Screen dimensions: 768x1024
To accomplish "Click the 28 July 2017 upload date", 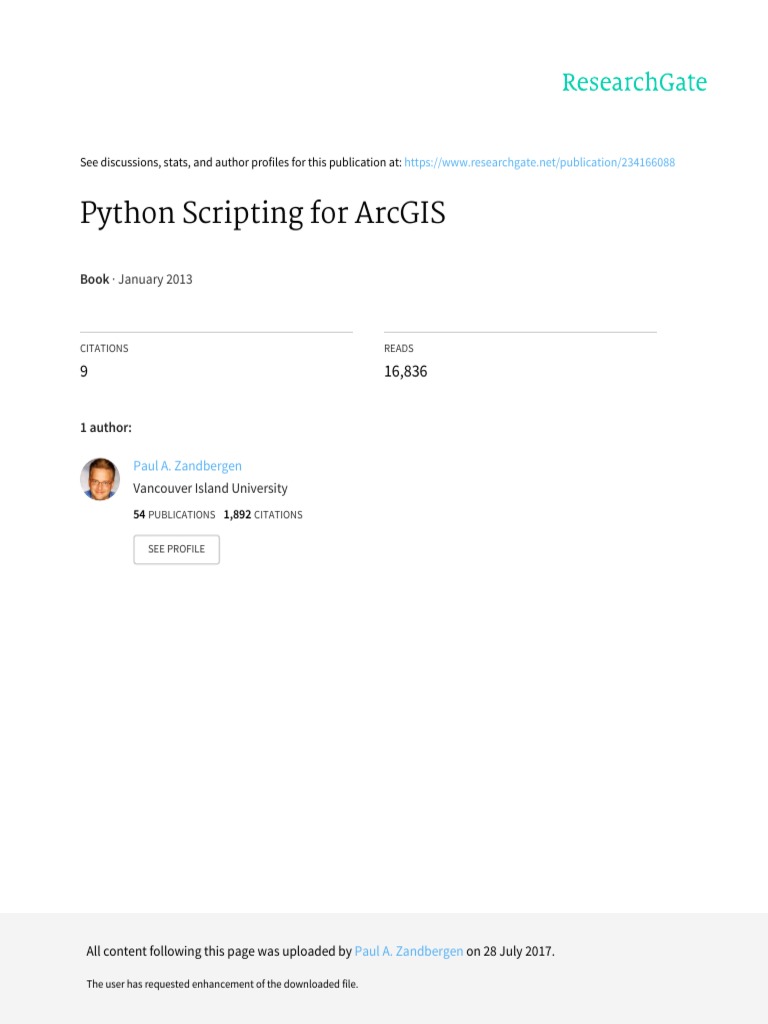I will (519, 952).
